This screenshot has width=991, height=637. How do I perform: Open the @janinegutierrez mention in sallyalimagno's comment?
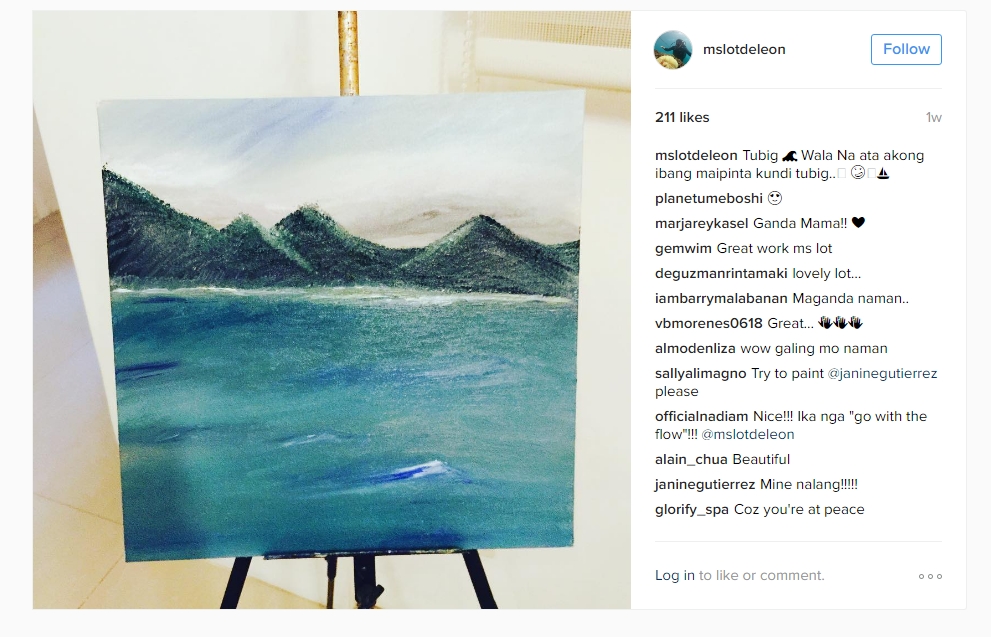(x=882, y=373)
